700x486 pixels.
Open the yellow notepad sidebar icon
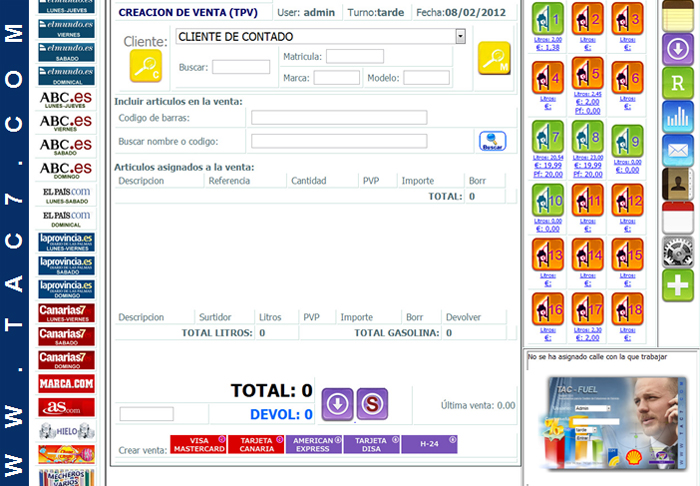click(678, 16)
